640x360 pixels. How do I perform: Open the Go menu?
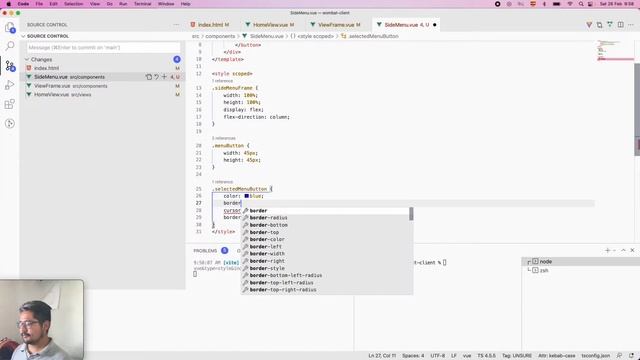109,4
